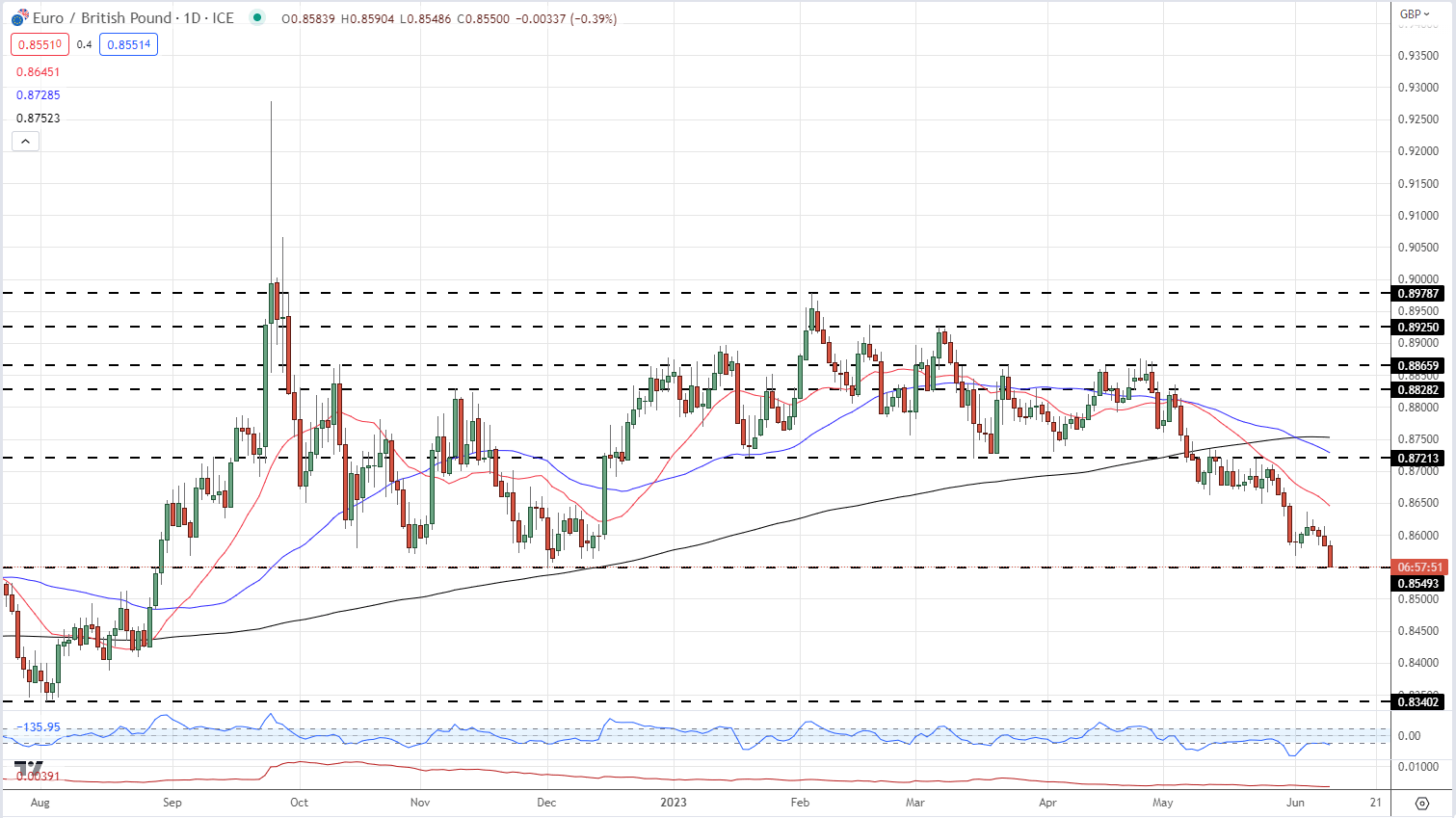Click the blue buy price 0.85514 button
The height and width of the screenshot is (818, 1456).
pyautogui.click(x=128, y=44)
